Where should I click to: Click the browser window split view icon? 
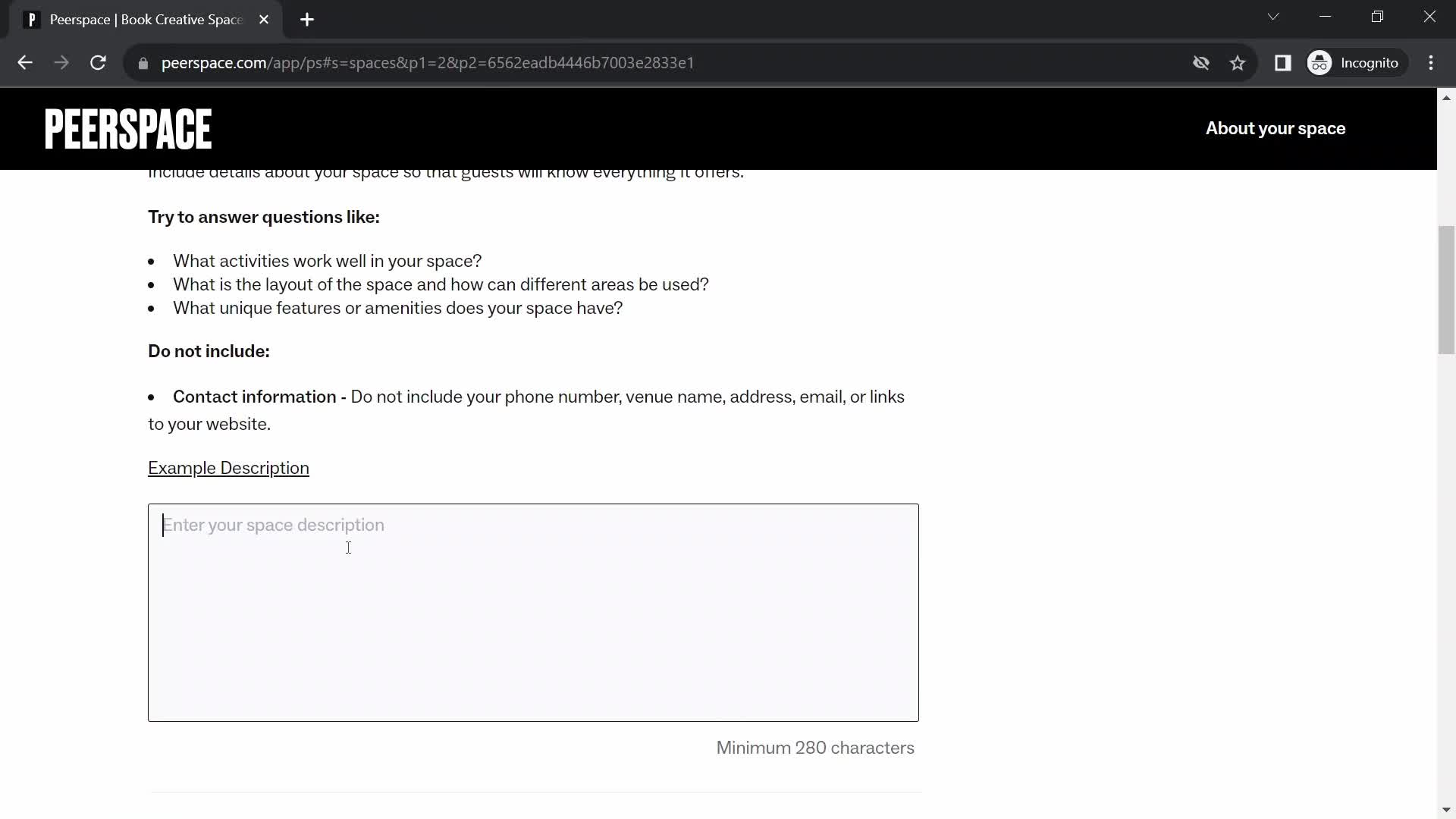(1283, 63)
